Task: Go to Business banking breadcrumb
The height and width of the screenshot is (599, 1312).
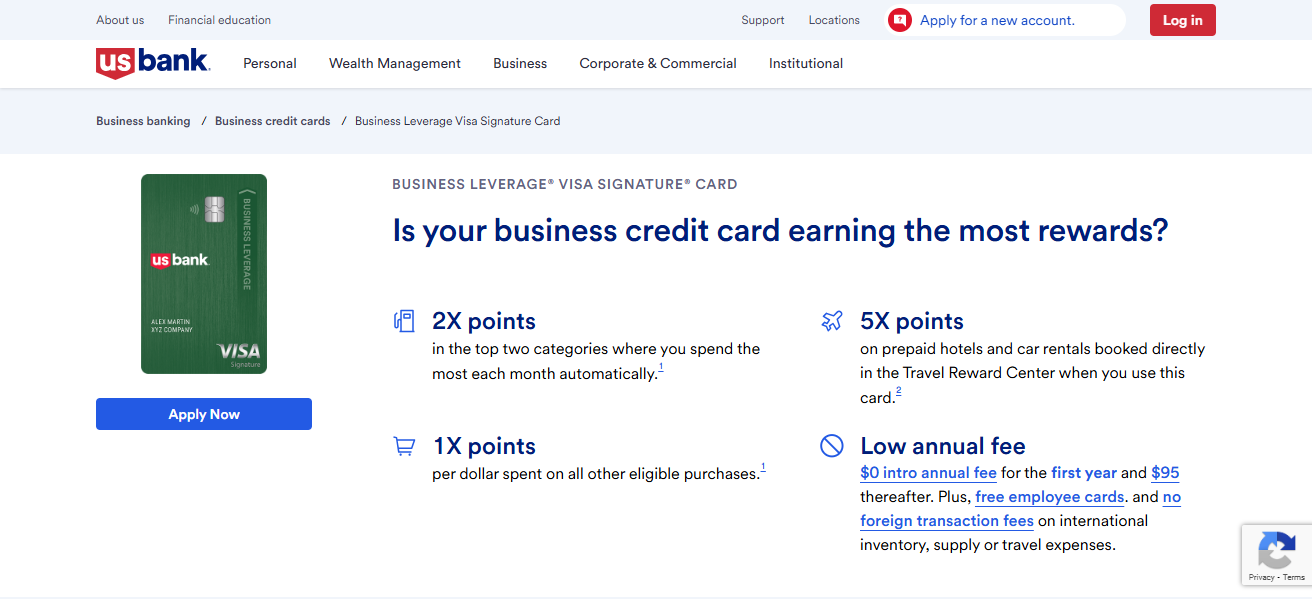Action: 143,121
